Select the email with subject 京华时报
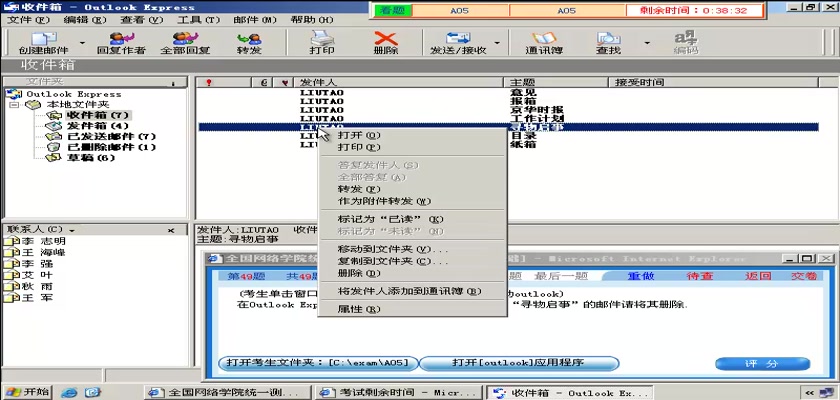This screenshot has height=400, width=840. (508, 110)
